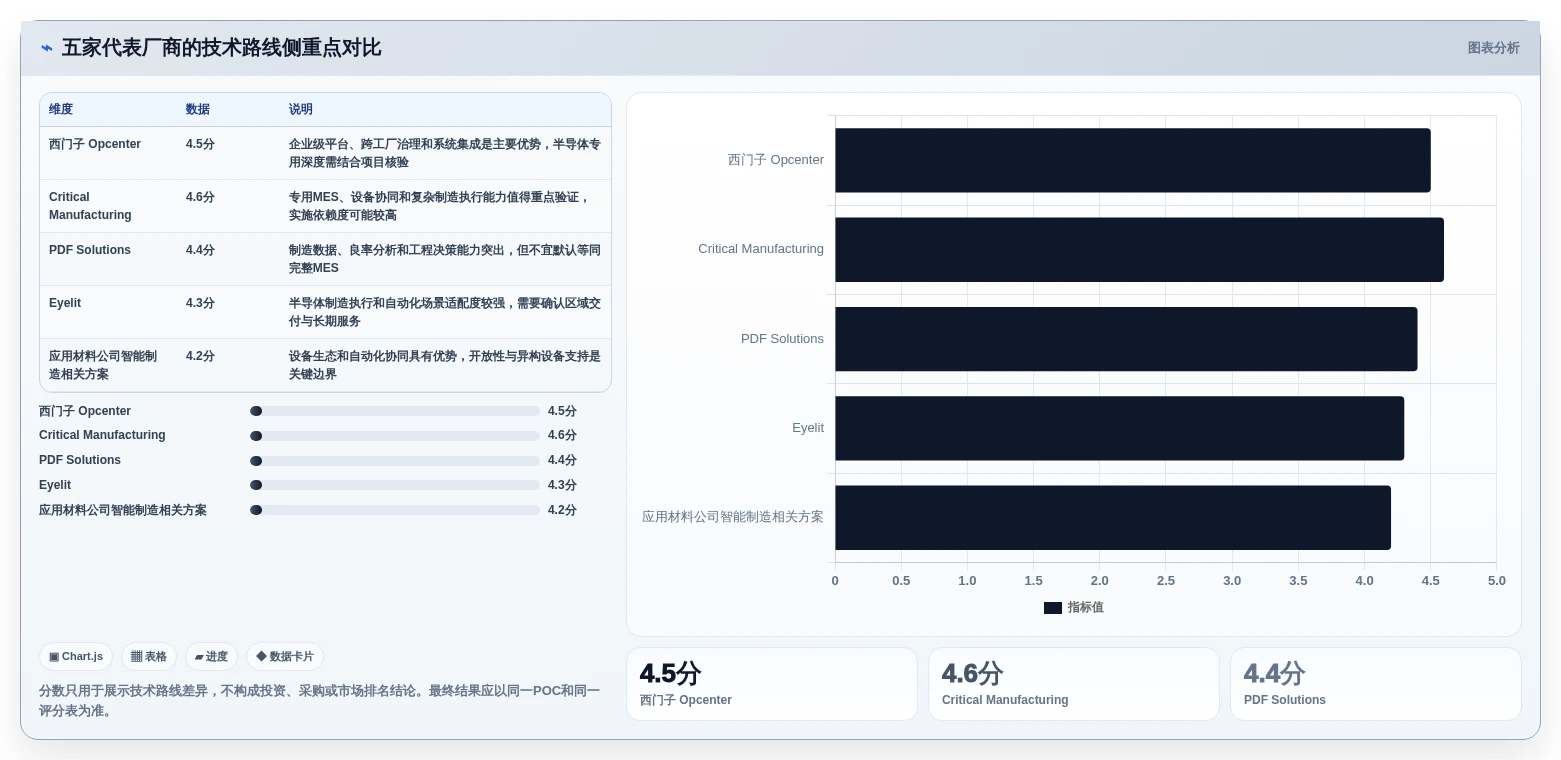Open the 4.5分 西门子 Opcenter data card
Screen dimensions: 1561x760
(x=772, y=684)
